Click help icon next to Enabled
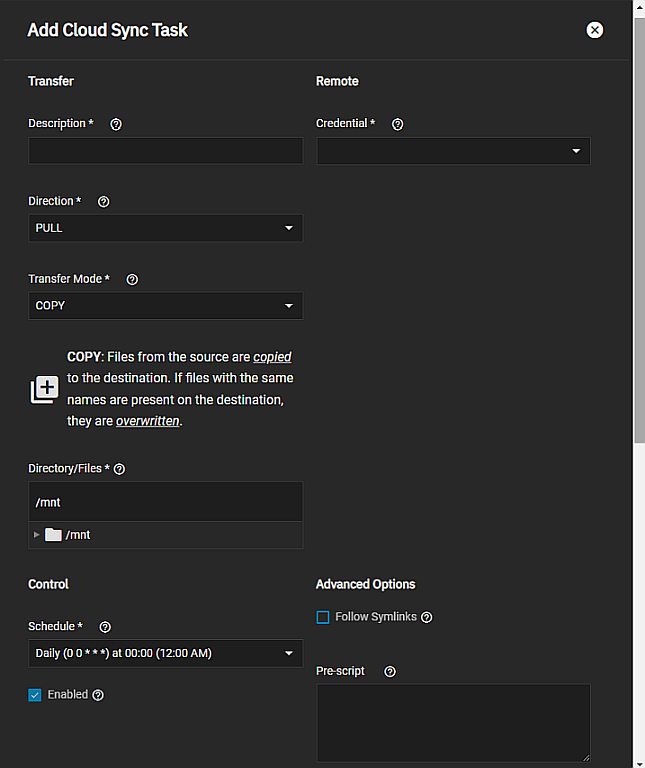645x768 pixels. click(98, 695)
